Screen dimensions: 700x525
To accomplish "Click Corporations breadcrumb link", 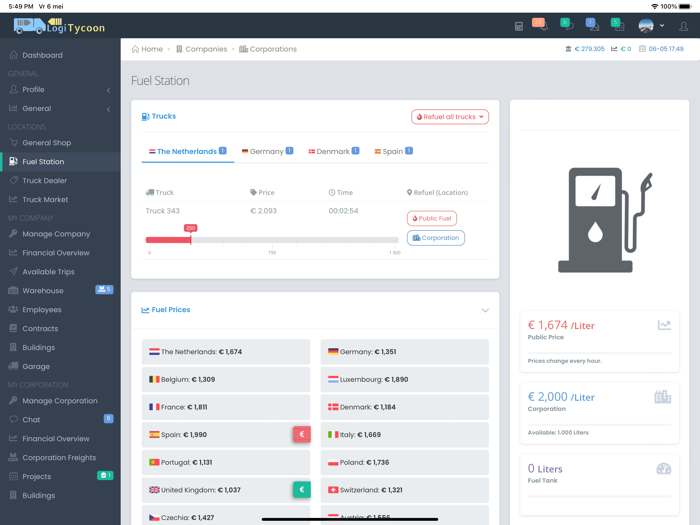I will (268, 49).
